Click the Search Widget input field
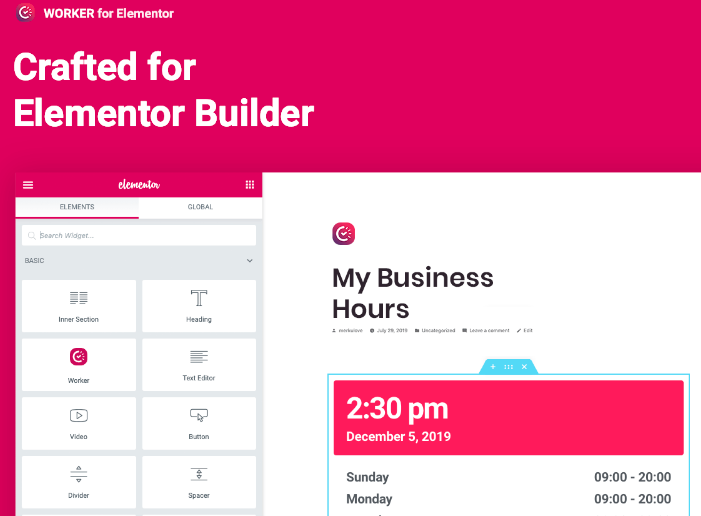This screenshot has height=516, width=701. (140, 235)
